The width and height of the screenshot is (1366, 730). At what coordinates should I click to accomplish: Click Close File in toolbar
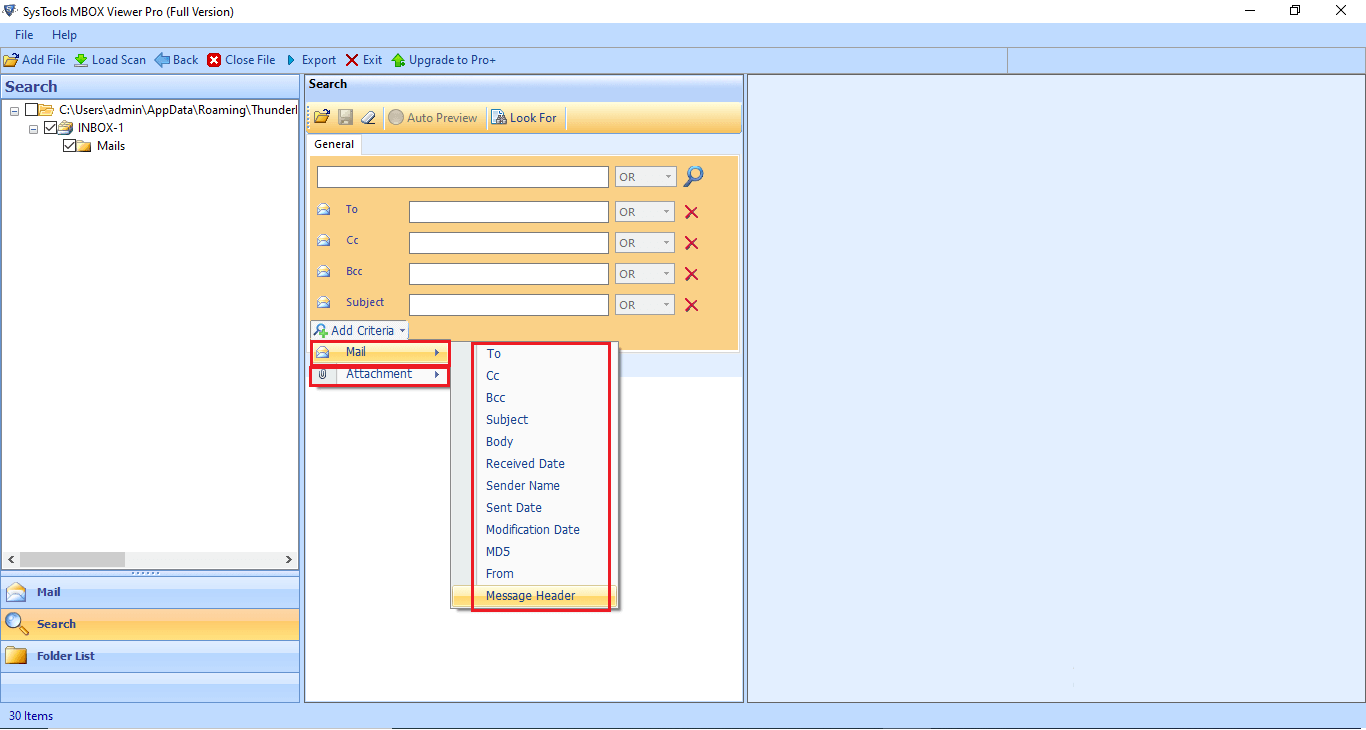[x=241, y=60]
